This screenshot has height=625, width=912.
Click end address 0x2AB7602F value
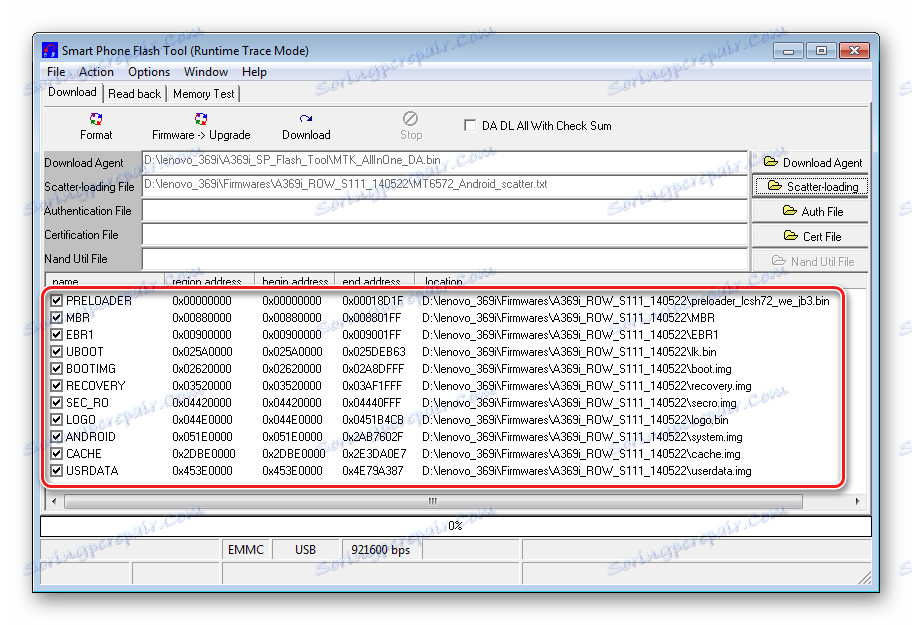(x=373, y=437)
